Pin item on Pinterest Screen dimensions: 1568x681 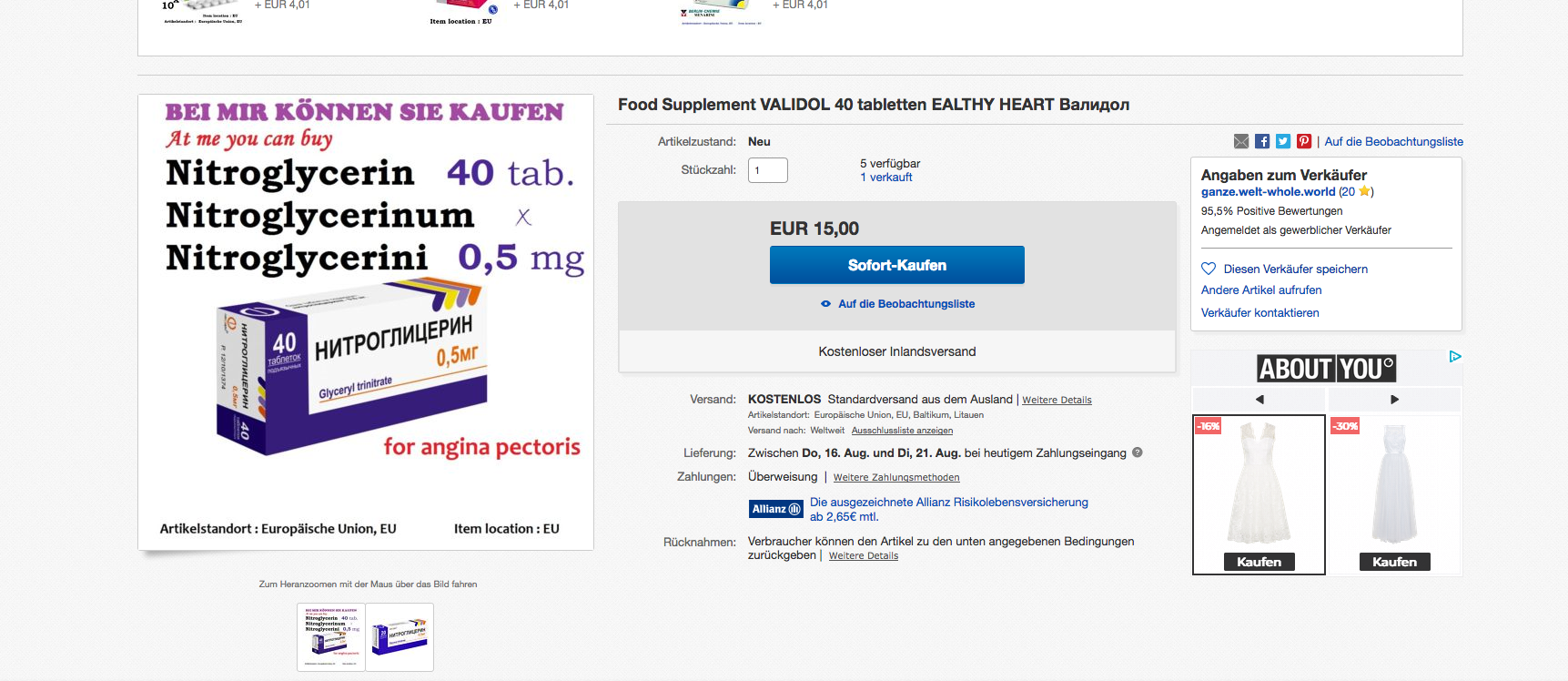[x=1304, y=141]
